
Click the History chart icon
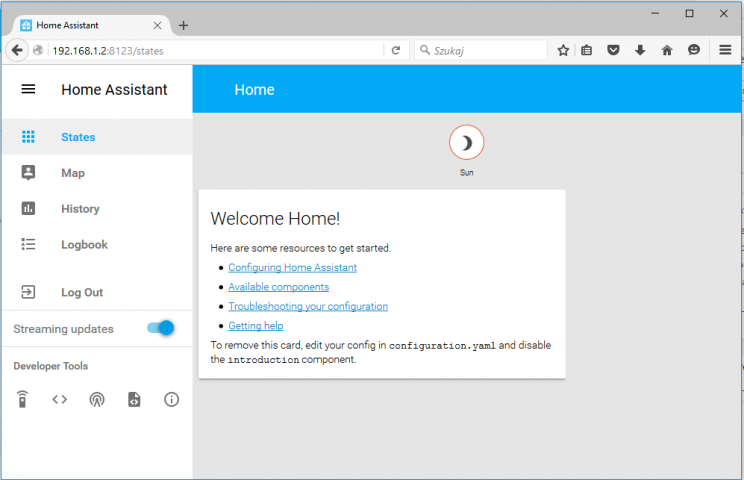click(x=28, y=208)
